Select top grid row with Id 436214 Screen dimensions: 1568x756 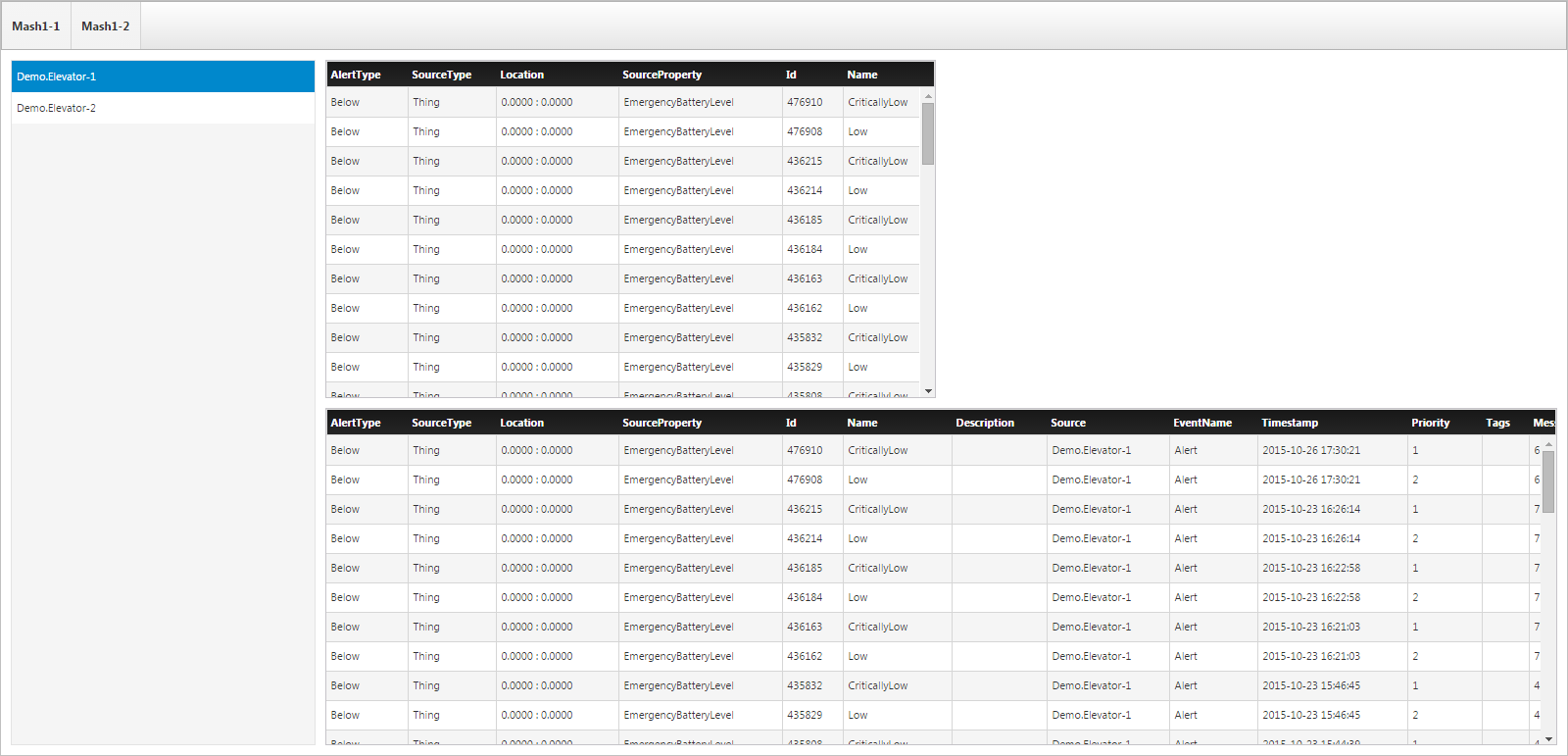pyautogui.click(x=623, y=190)
